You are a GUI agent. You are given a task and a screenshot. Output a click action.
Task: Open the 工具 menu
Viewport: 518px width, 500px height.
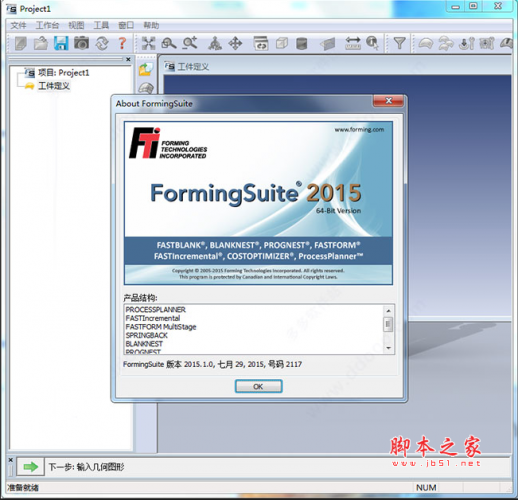(x=101, y=25)
